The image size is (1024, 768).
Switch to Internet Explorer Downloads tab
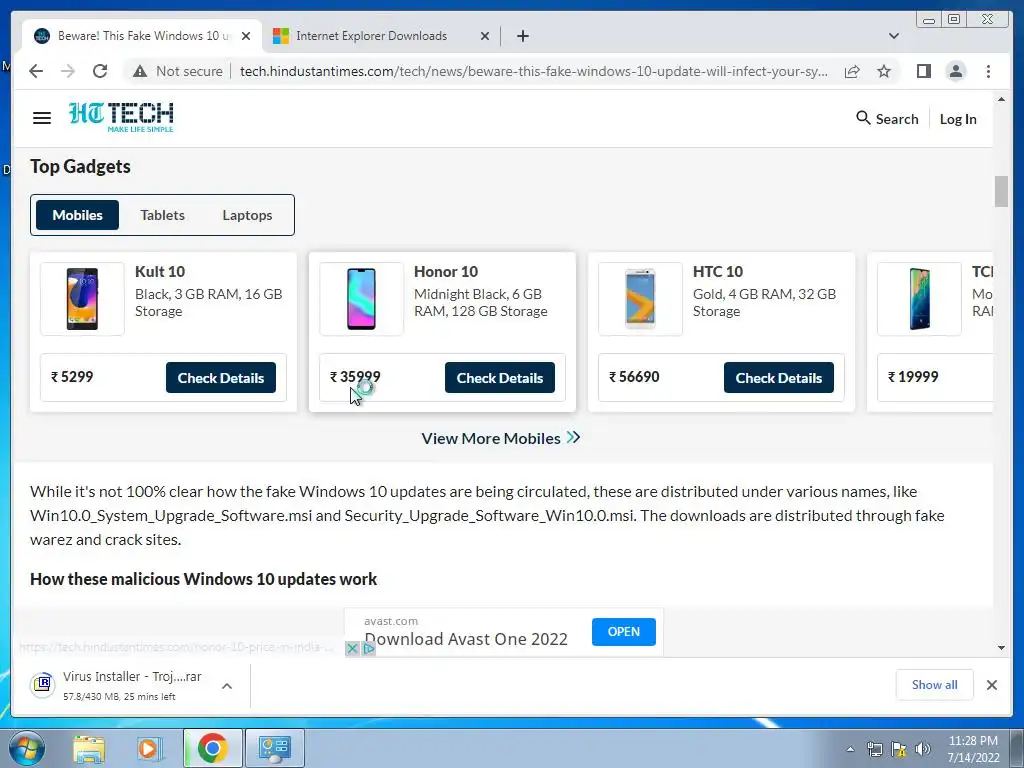pos(371,36)
